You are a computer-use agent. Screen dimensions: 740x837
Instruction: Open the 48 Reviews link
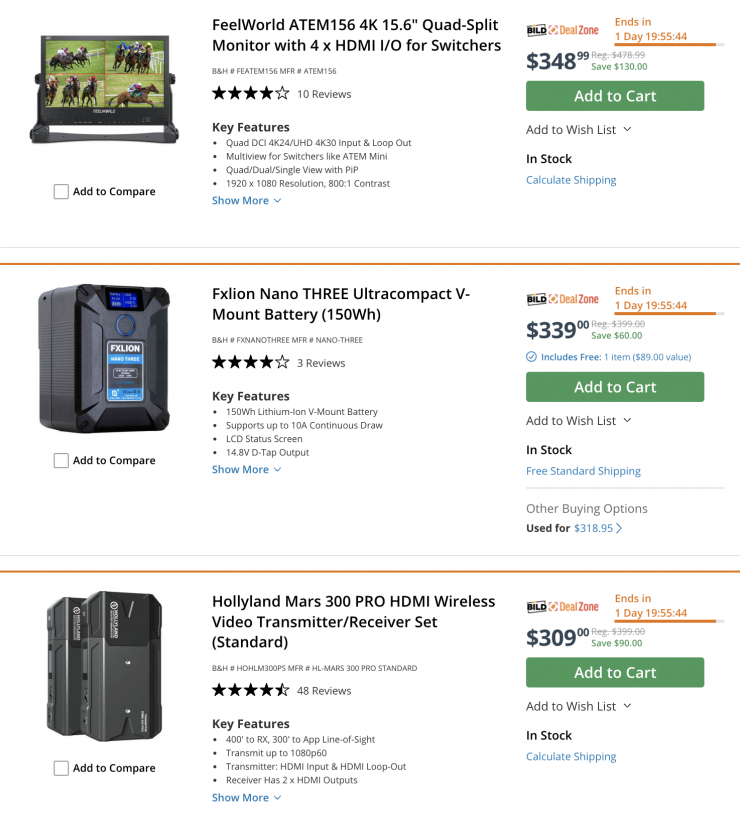324,690
